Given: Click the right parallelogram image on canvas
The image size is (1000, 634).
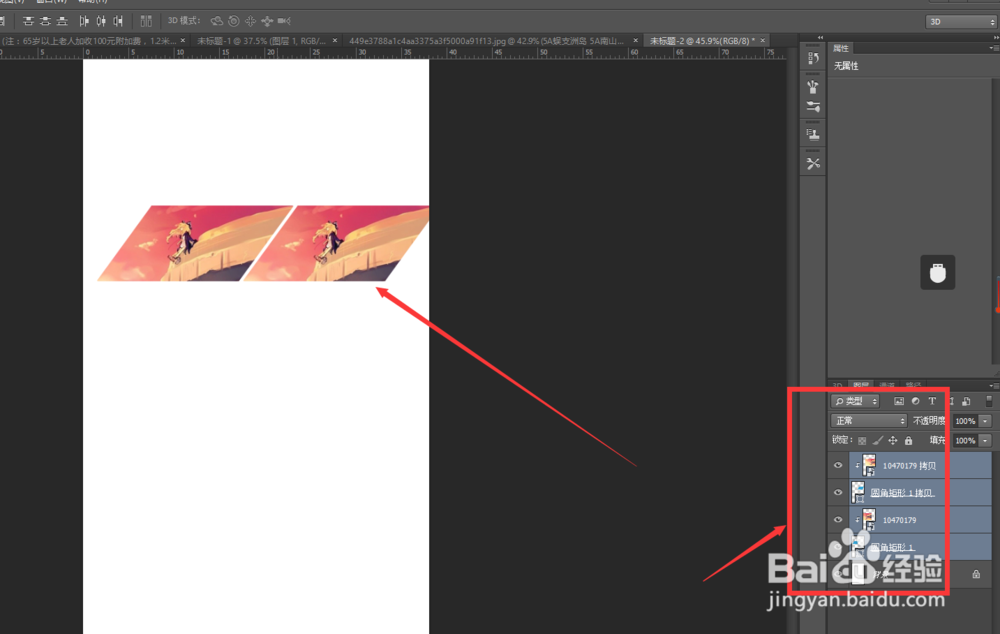Looking at the screenshot, I should pyautogui.click(x=336, y=243).
